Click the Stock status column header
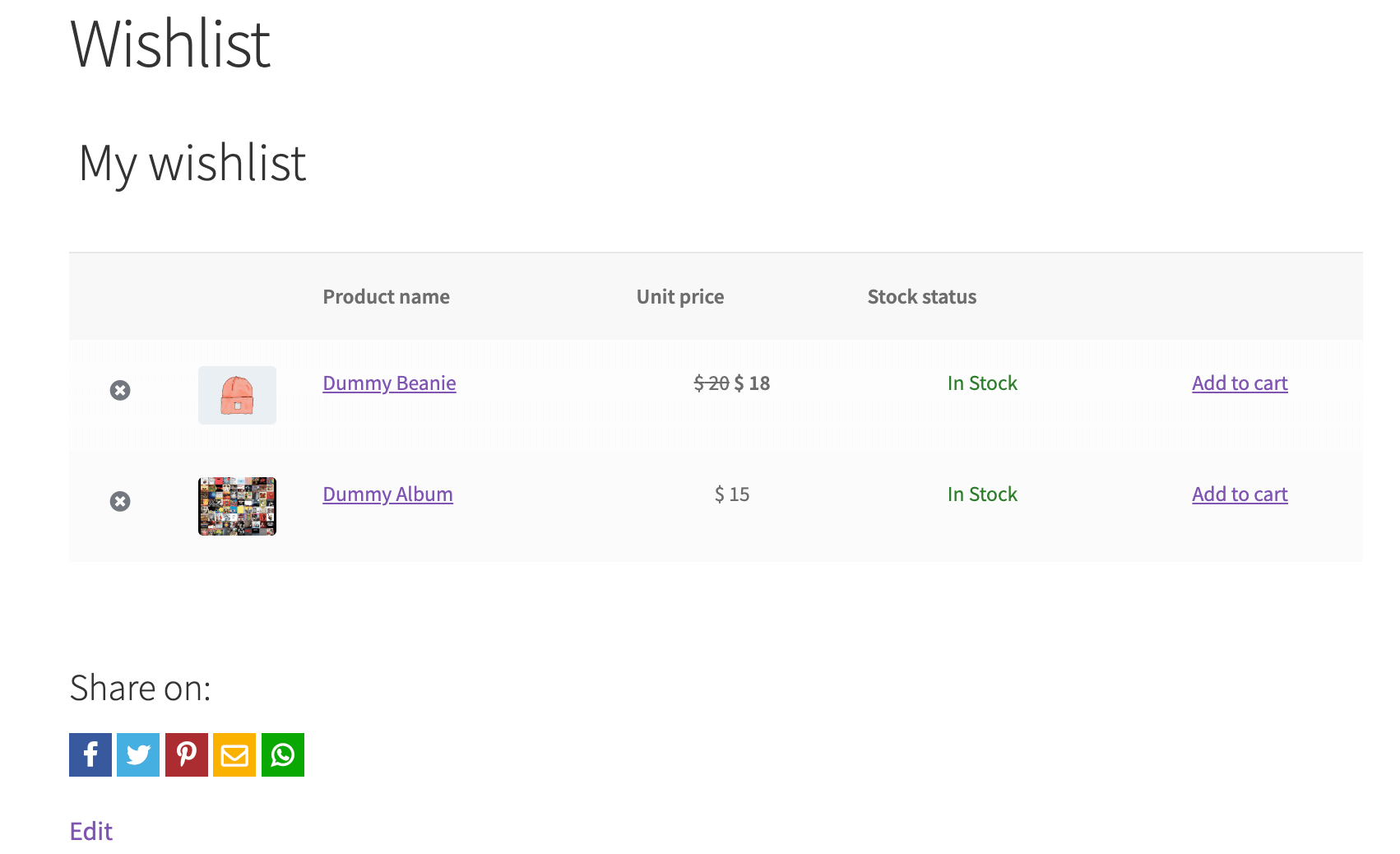Image resolution: width=1400 pixels, height=854 pixels. [x=921, y=296]
